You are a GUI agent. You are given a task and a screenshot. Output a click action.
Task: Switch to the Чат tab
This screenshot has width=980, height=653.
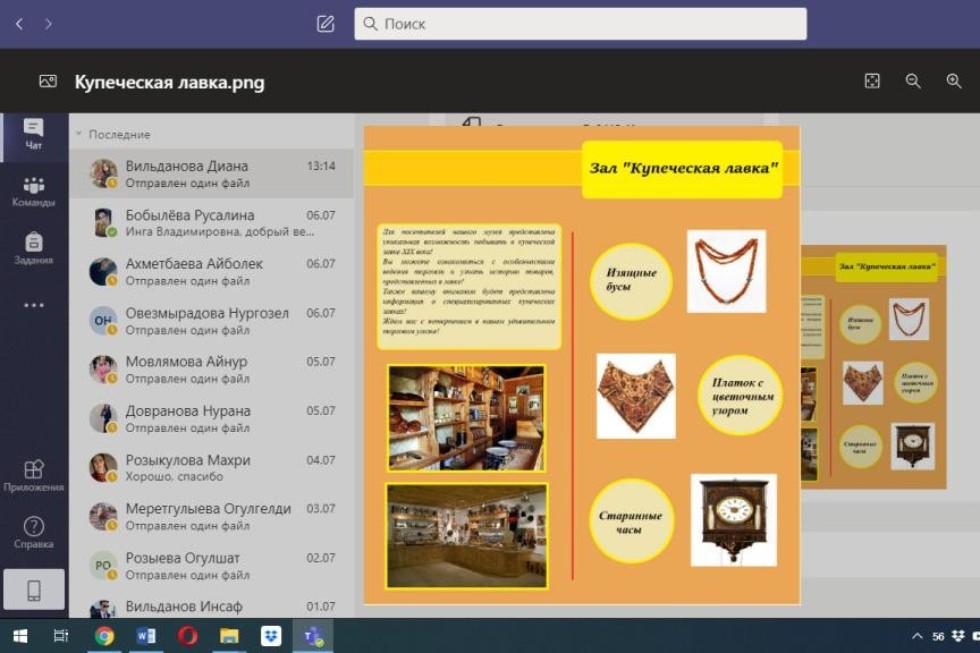[34, 135]
